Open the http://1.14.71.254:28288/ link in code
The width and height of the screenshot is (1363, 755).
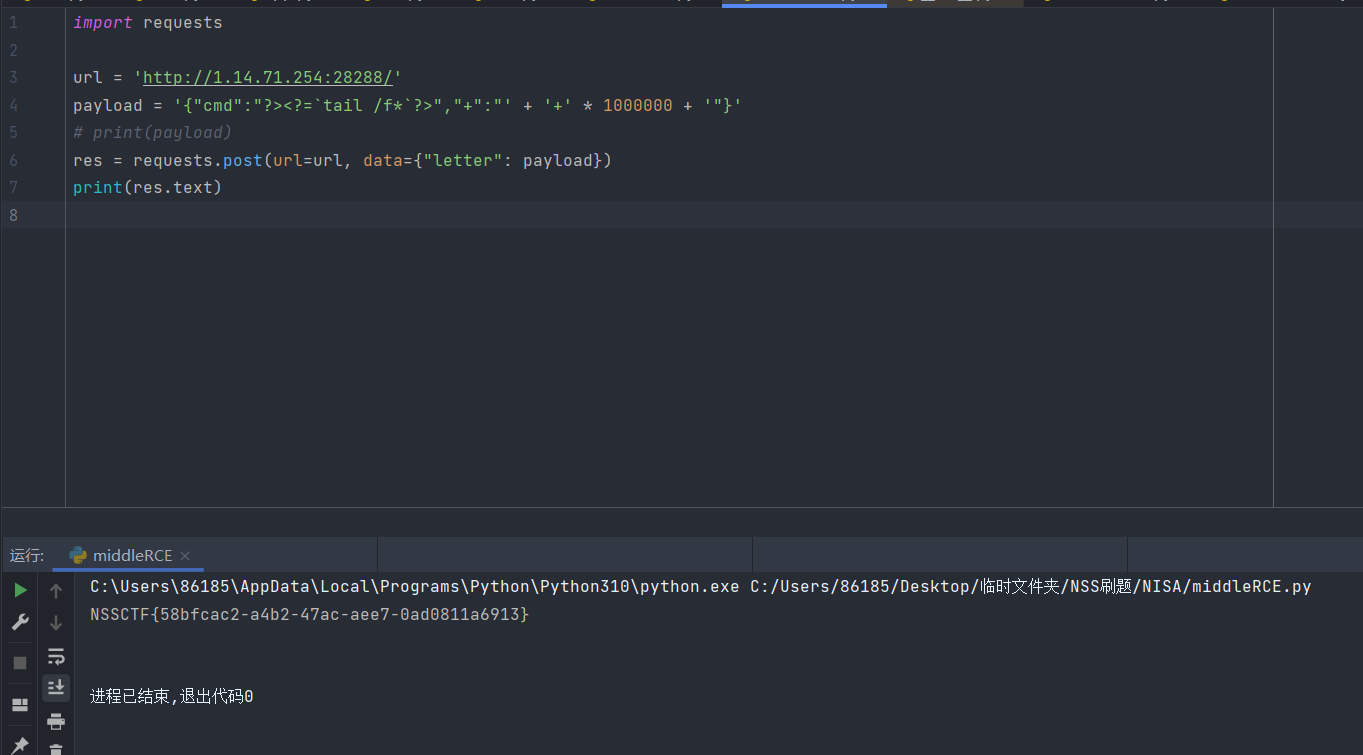(268, 77)
